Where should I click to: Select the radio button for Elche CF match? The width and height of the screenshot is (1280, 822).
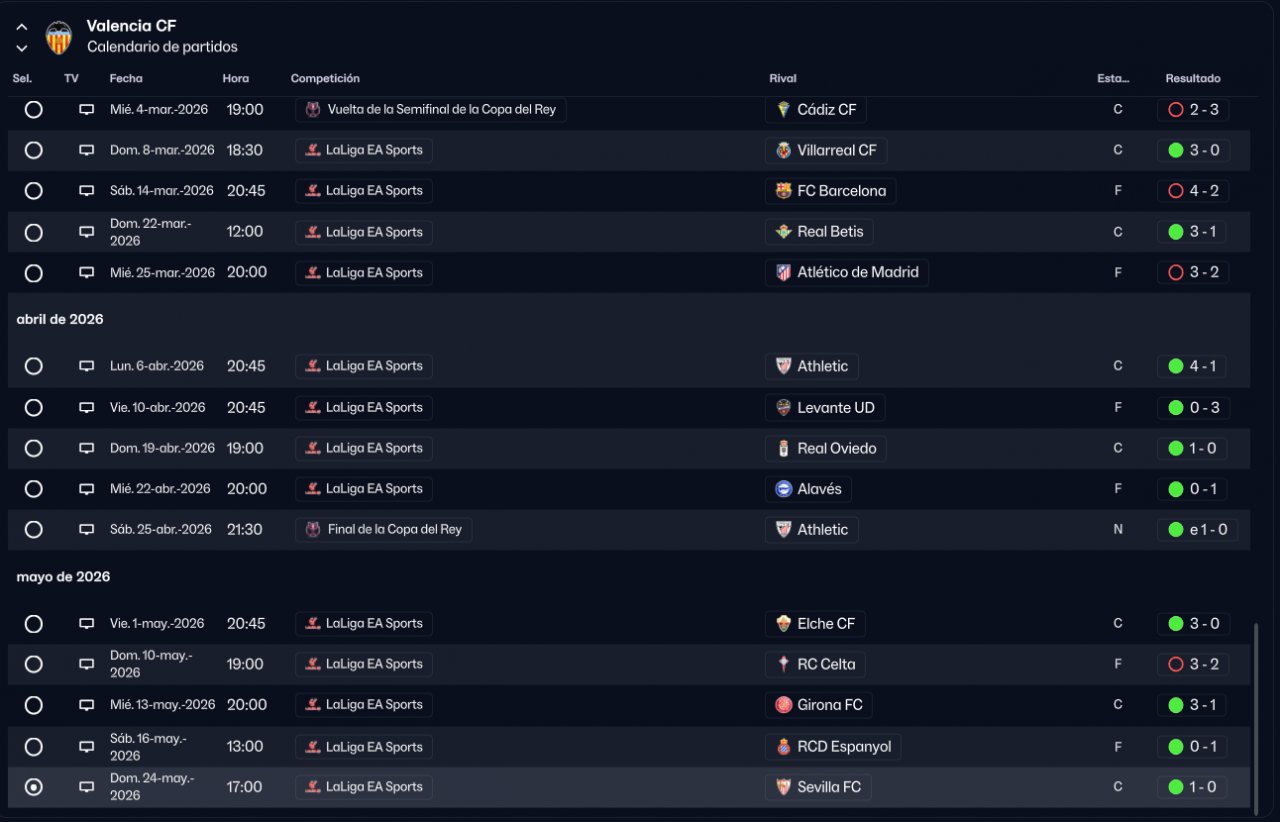click(34, 624)
